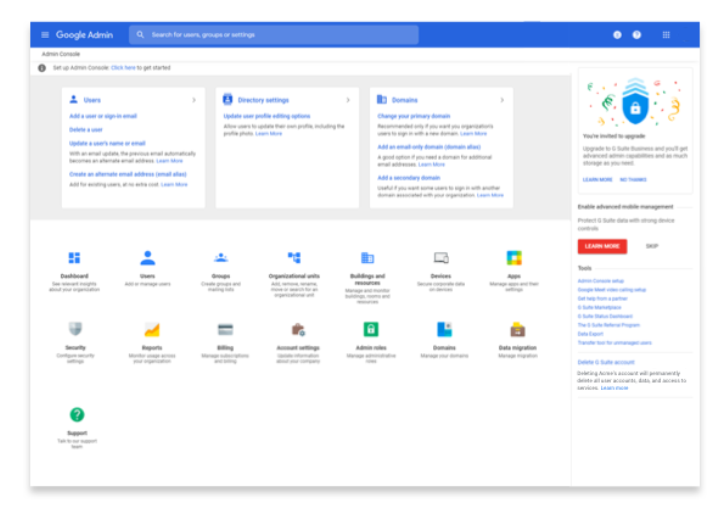Open the Google apps grid launcher
This screenshot has width=728, height=527.
click(x=666, y=35)
